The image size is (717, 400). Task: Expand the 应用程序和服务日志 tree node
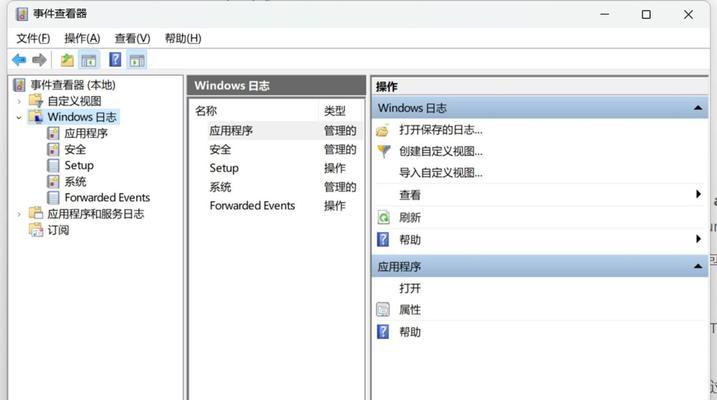(x=19, y=214)
